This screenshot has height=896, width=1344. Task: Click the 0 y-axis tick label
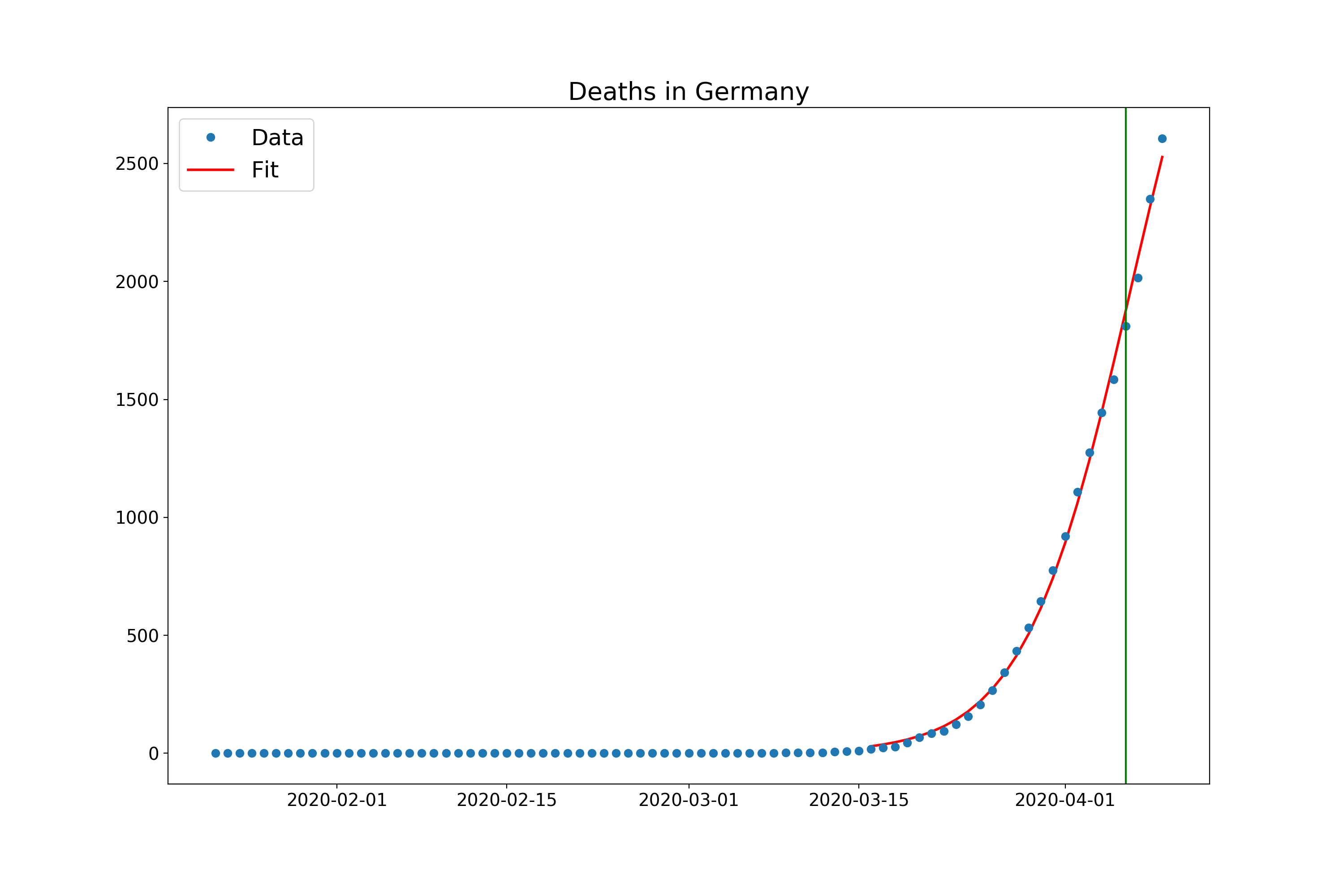(153, 754)
